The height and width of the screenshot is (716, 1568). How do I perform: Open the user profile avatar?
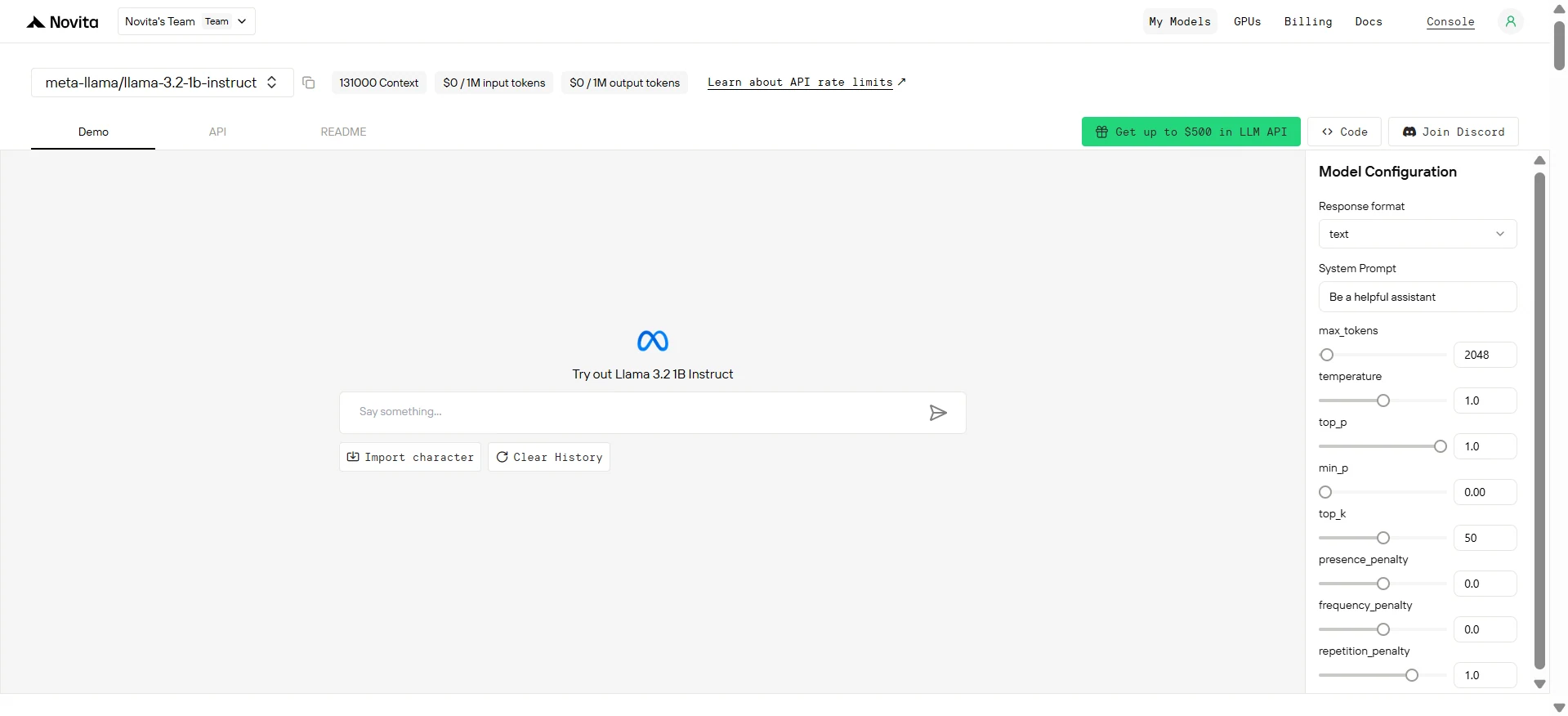(x=1510, y=21)
